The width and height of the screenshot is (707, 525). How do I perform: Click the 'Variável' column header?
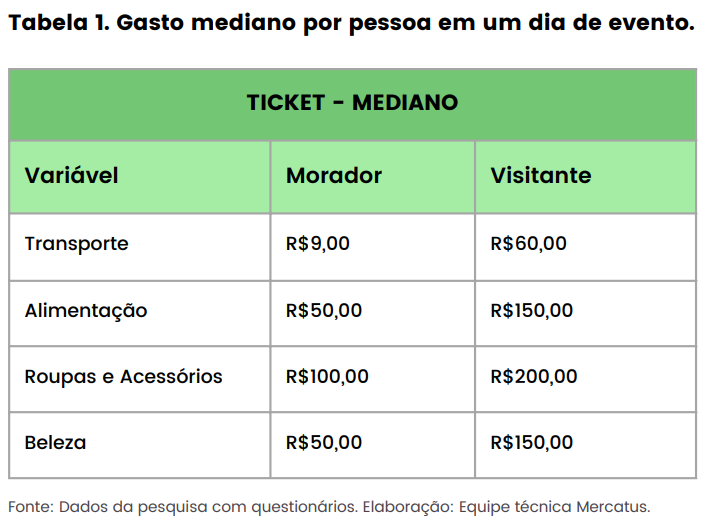tap(72, 176)
